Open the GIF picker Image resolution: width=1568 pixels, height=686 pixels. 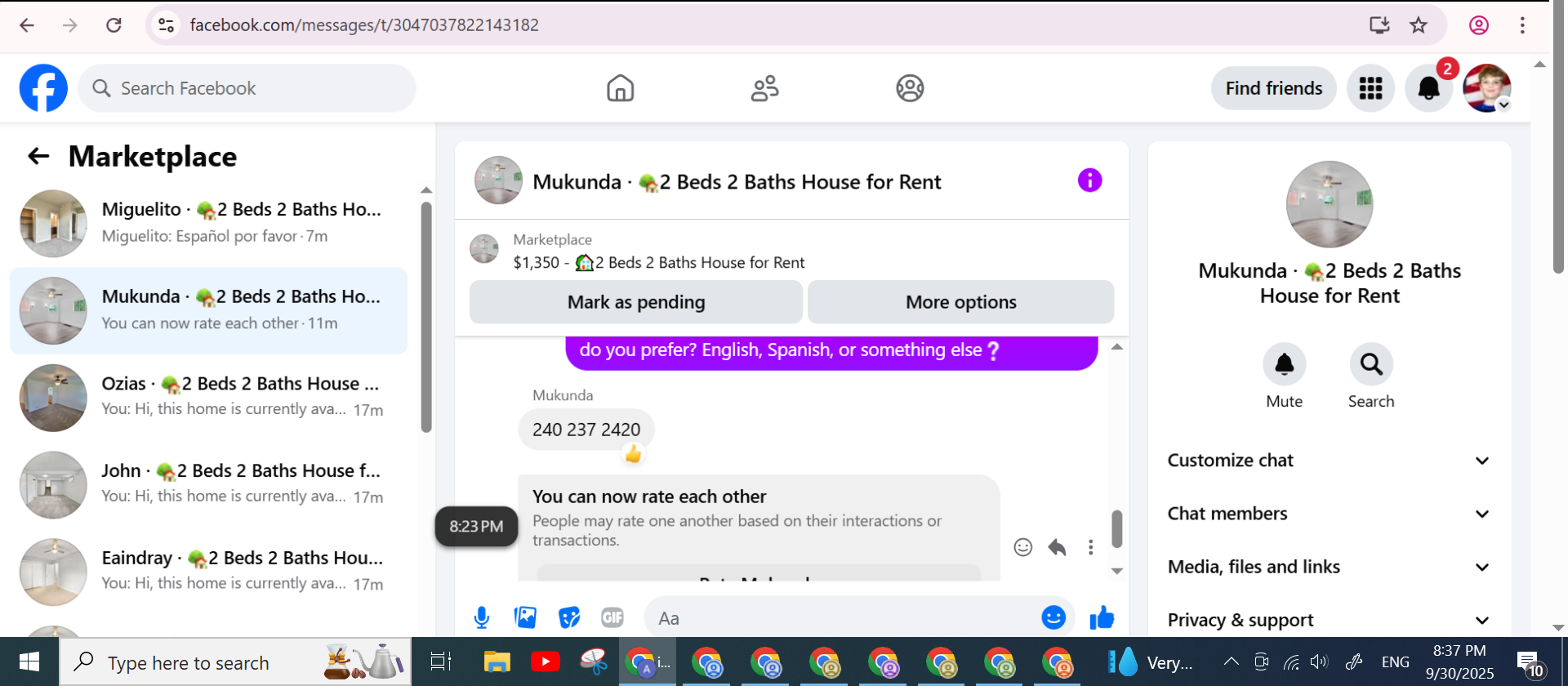(612, 618)
